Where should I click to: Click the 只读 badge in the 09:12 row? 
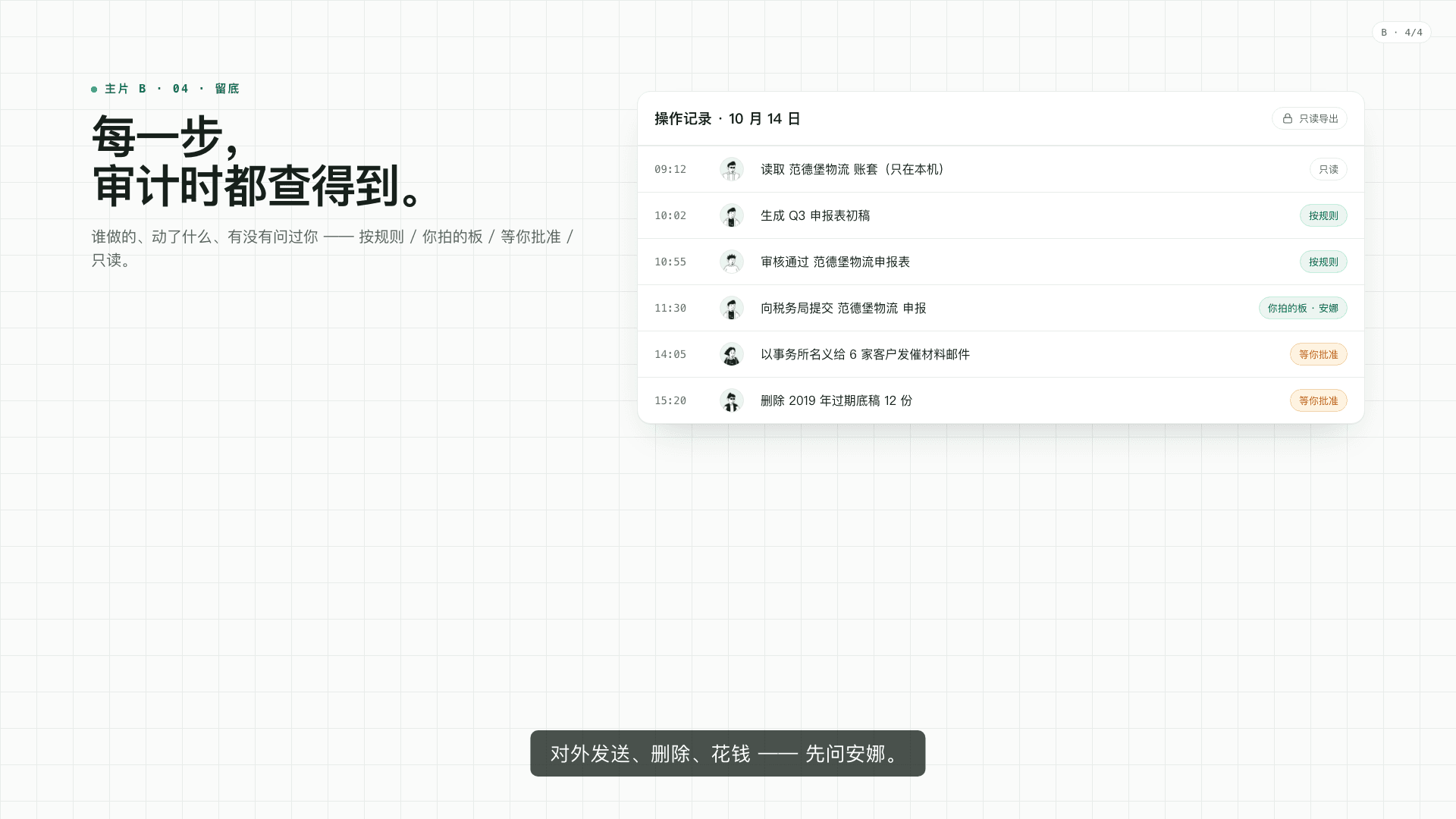pyautogui.click(x=1328, y=169)
